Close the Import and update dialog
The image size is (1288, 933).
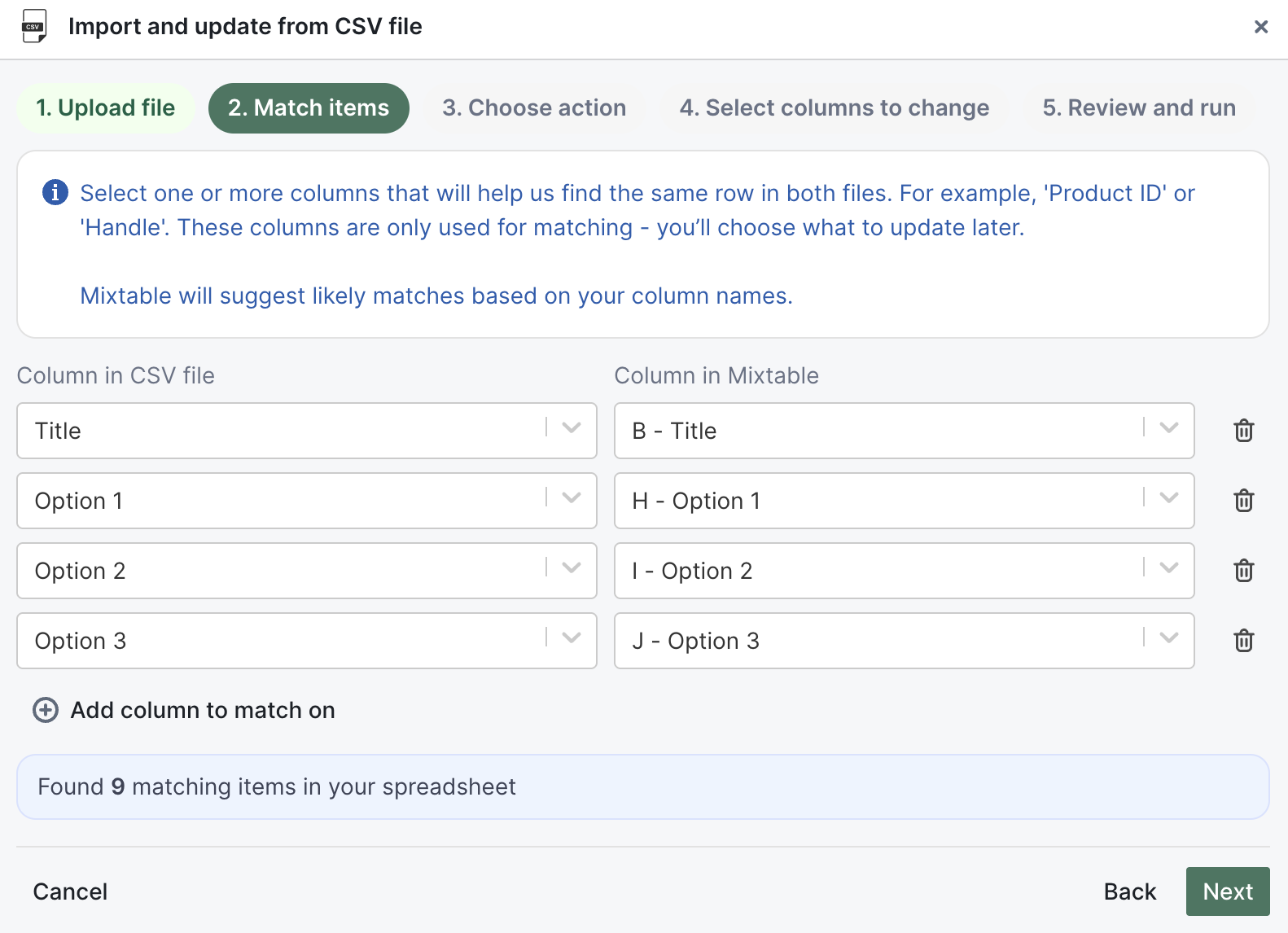pos(1260,27)
